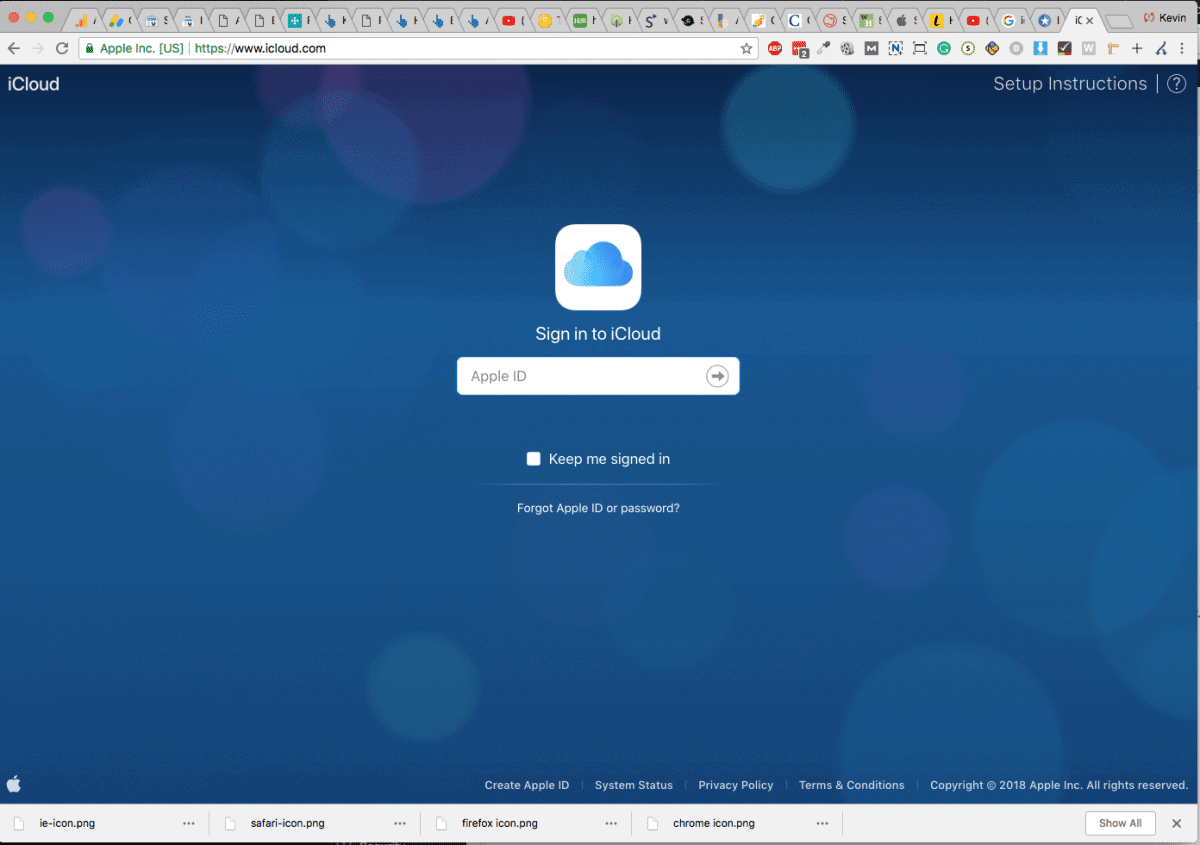Screen dimensions: 1200x845
Task: Bookmark this page with the star icon
Action: [746, 48]
